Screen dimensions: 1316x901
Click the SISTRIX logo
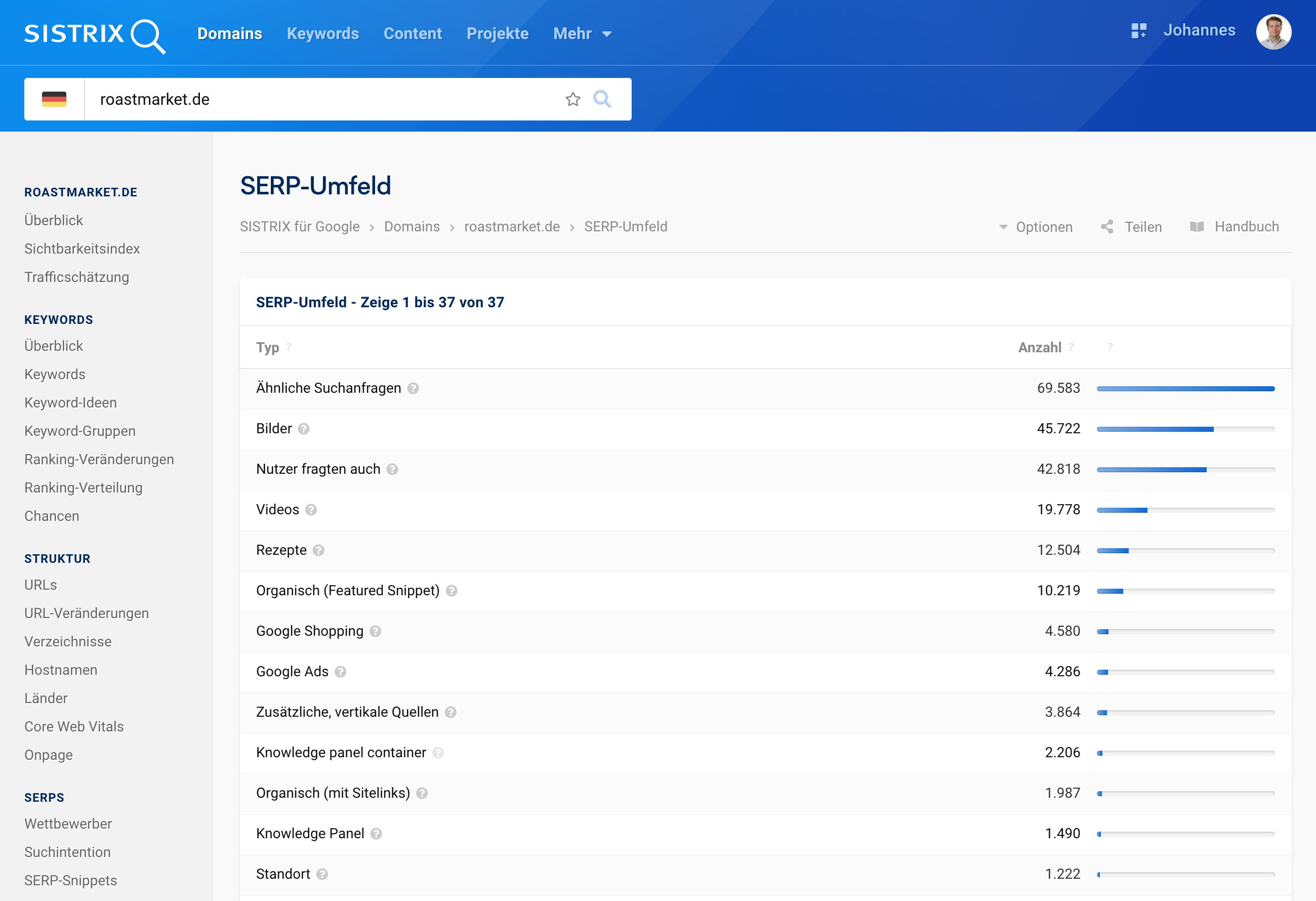click(x=95, y=34)
